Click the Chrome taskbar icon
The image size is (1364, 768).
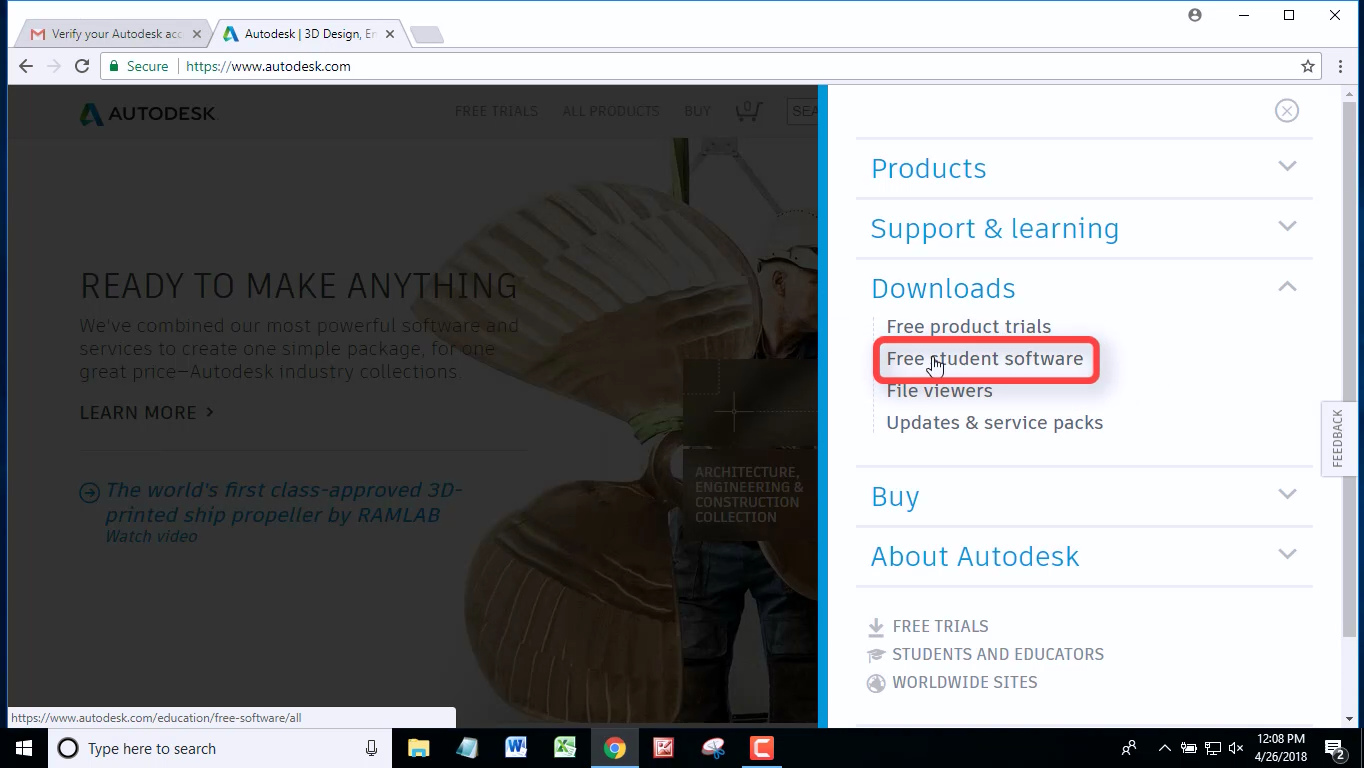[x=614, y=748]
